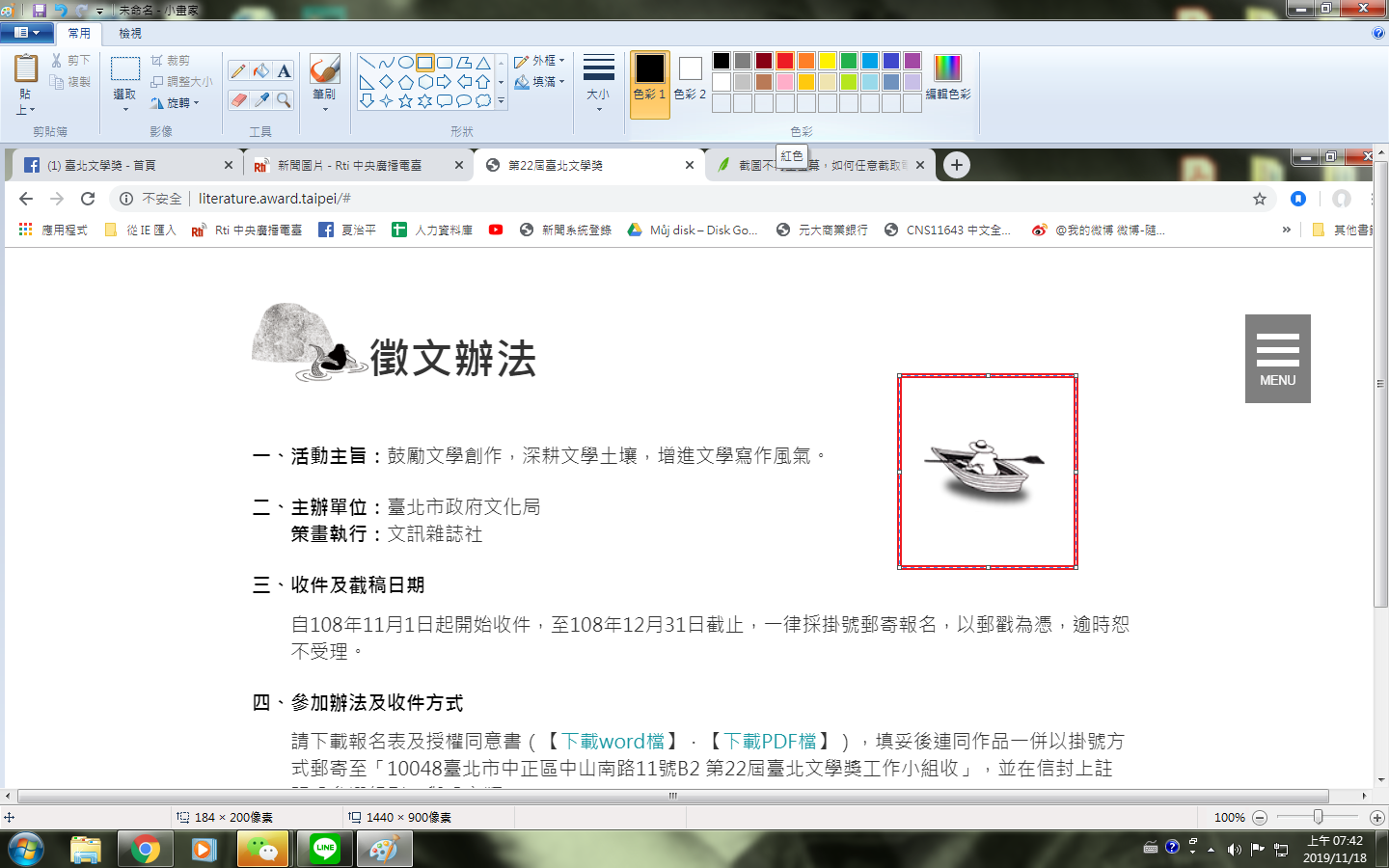
Task: Open the gray MENU button on webpage
Action: (1277, 359)
